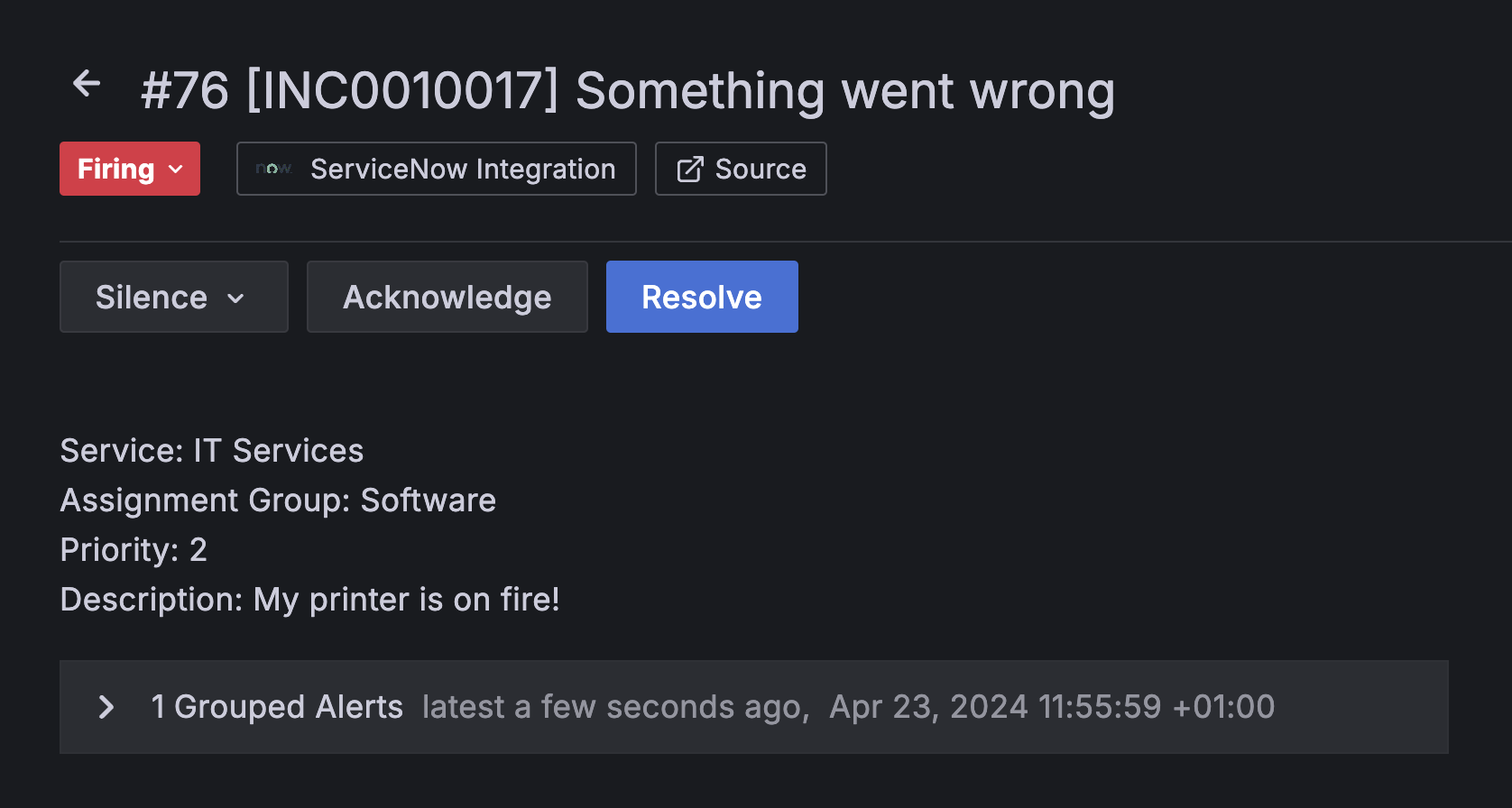This screenshot has width=1512, height=808.
Task: Toggle open the grouped alerts section
Action: tap(106, 707)
